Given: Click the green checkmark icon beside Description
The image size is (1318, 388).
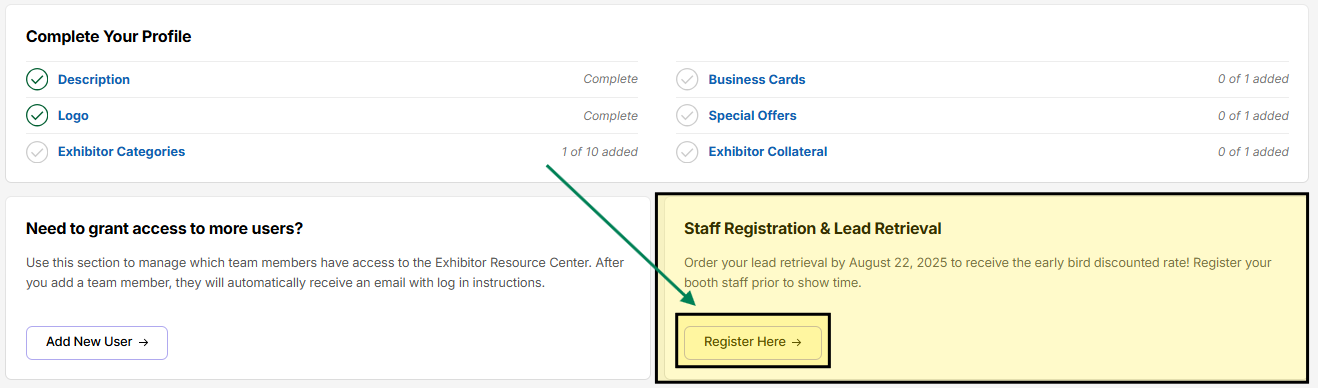Looking at the screenshot, I should point(37,80).
